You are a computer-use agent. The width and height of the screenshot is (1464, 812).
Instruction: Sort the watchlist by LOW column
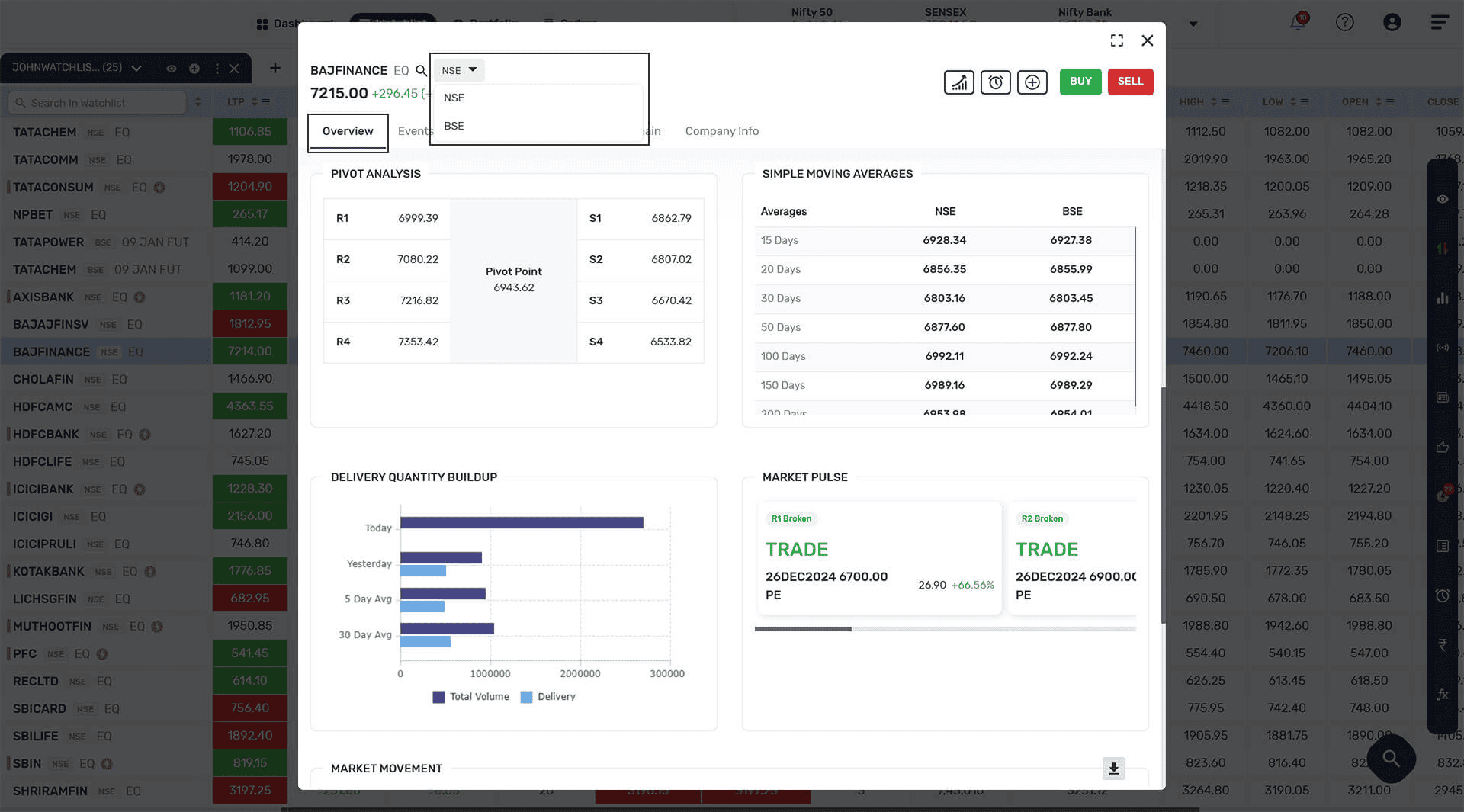(x=1292, y=102)
